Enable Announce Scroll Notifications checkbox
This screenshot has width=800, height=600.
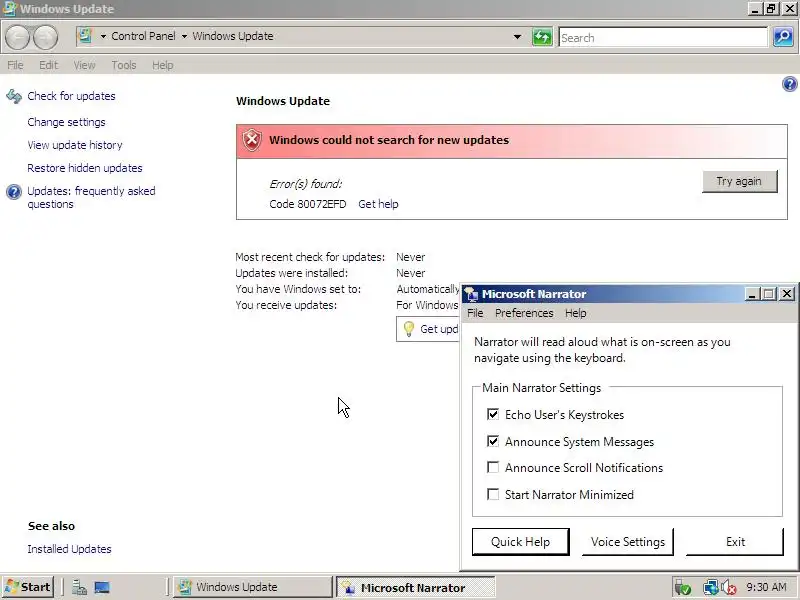(x=493, y=467)
